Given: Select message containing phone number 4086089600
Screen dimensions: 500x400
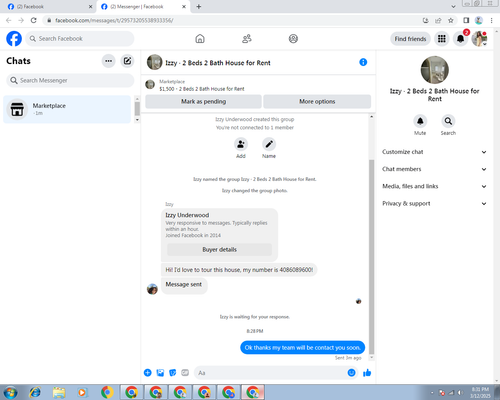Looking at the screenshot, I should point(239,270).
